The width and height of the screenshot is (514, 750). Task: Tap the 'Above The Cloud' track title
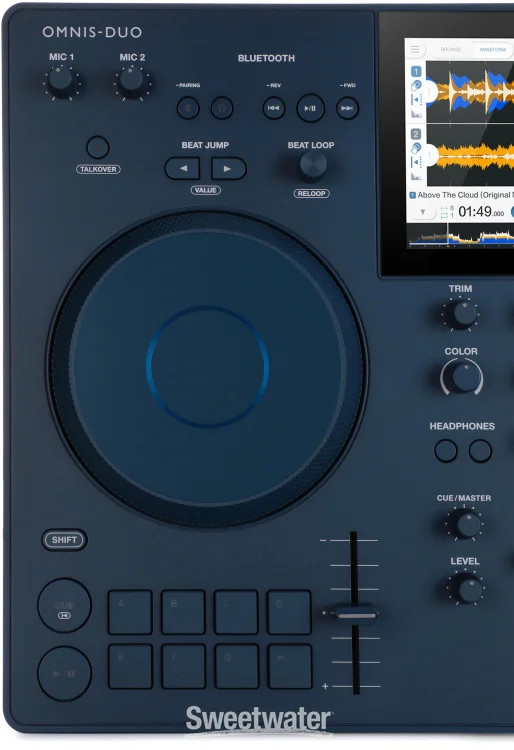point(465,195)
